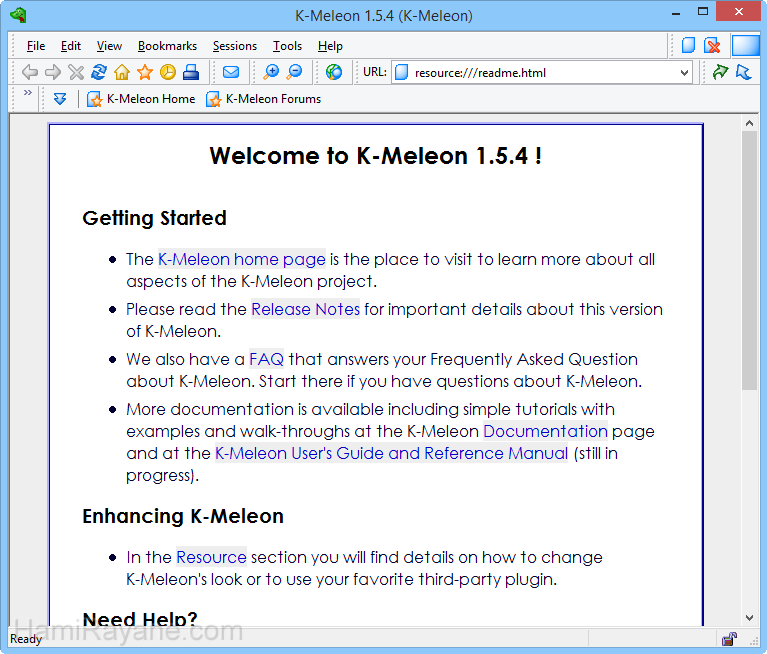Open the Documentation link

(545, 431)
